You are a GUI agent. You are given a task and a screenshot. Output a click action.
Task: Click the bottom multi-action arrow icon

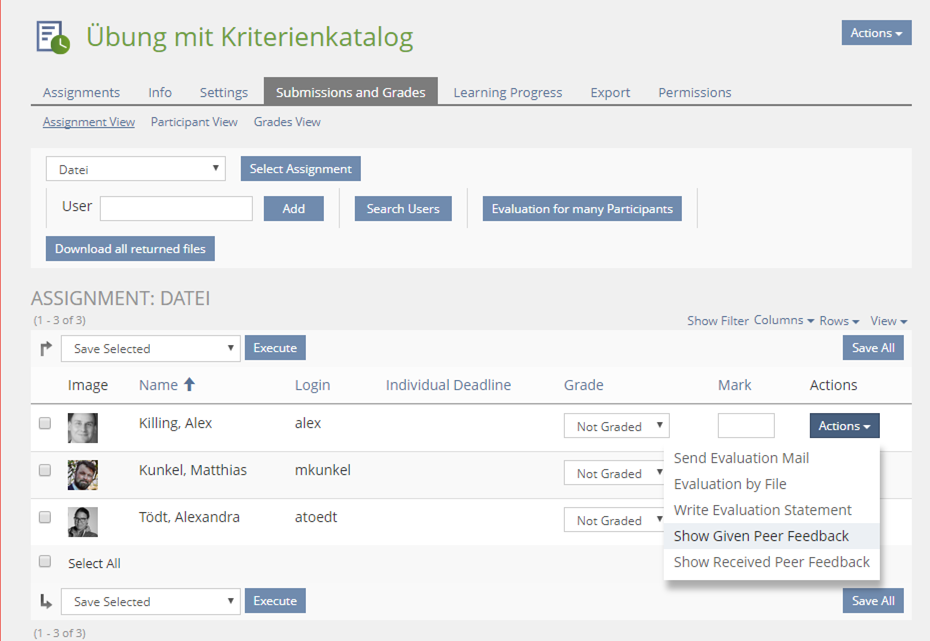[46, 601]
